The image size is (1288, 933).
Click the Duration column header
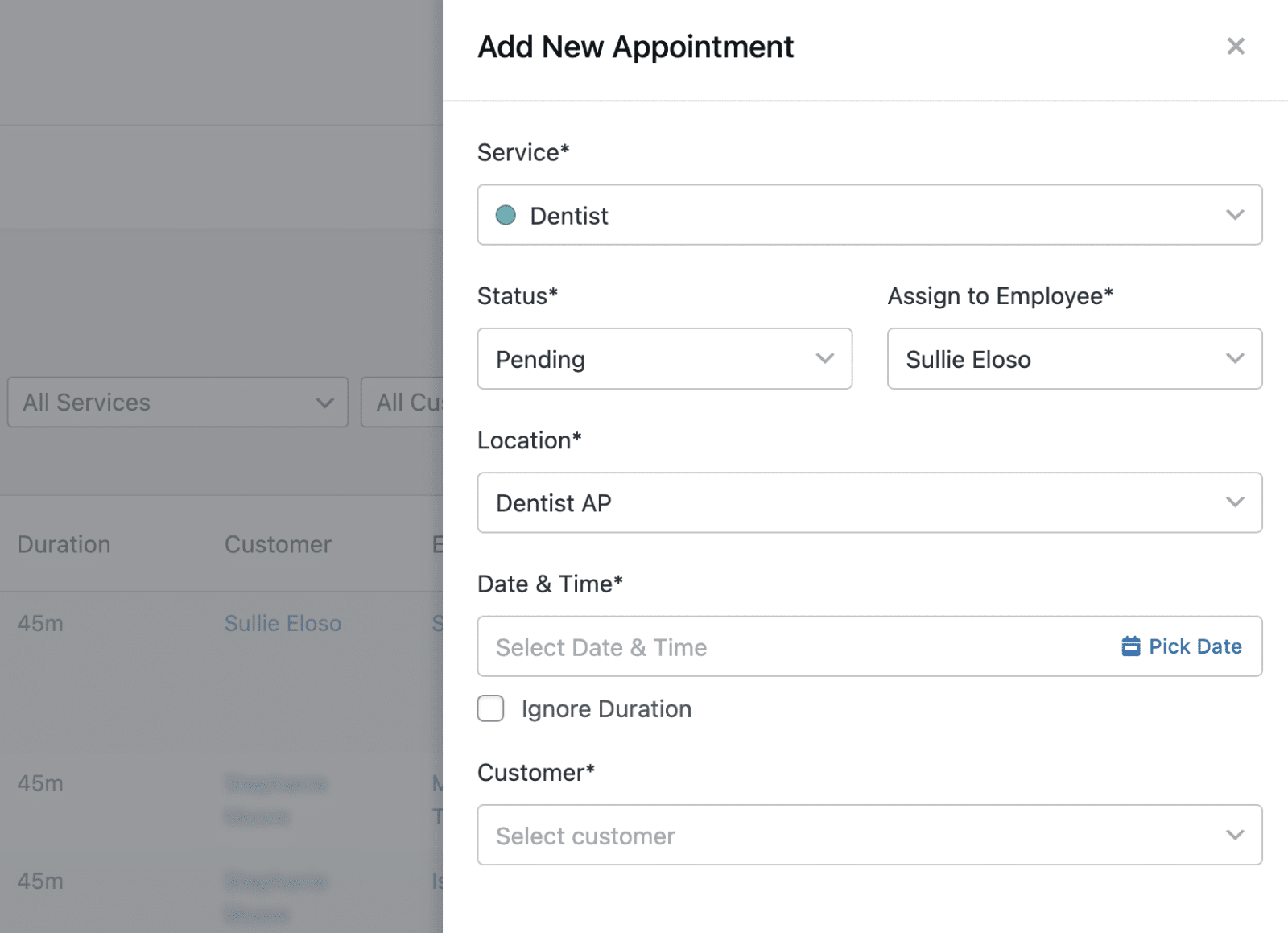(64, 544)
